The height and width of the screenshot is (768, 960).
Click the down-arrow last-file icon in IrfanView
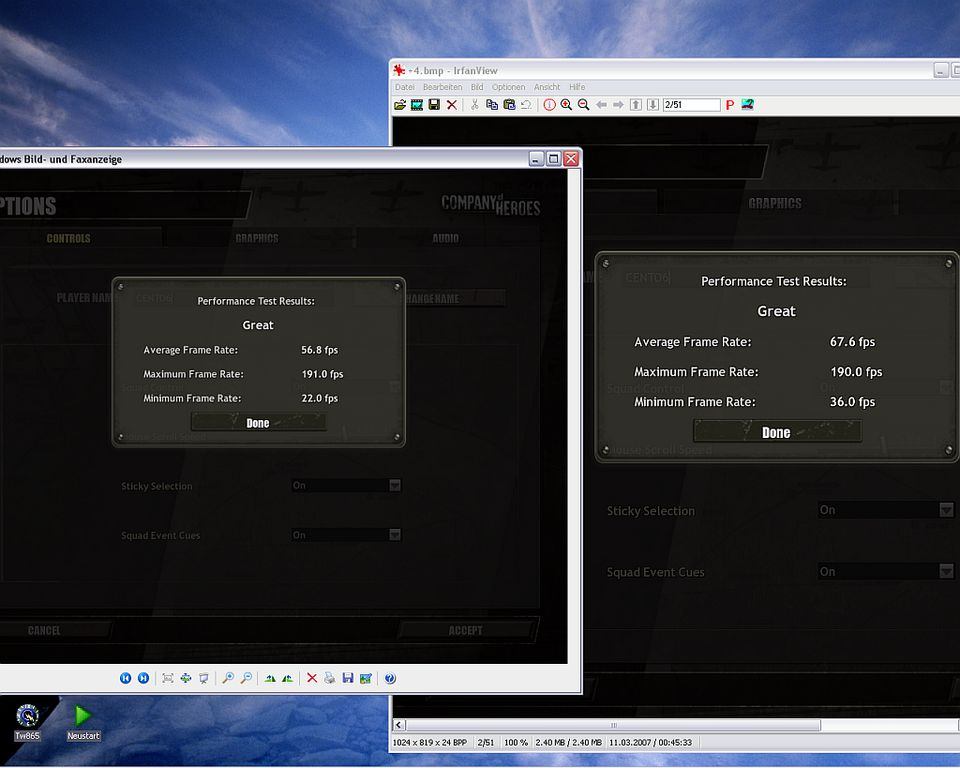pyautogui.click(x=653, y=105)
